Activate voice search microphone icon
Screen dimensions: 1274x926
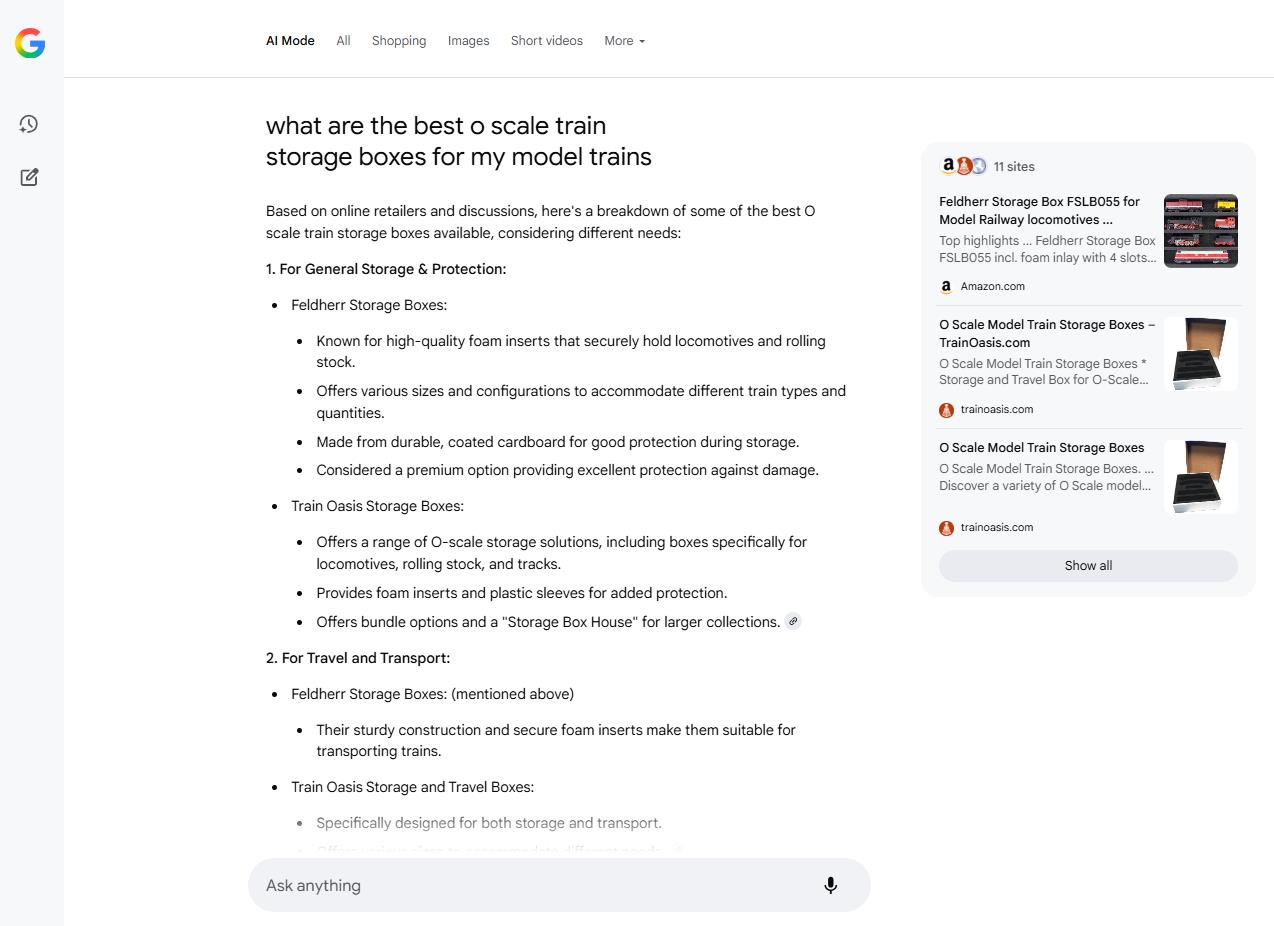coord(830,885)
